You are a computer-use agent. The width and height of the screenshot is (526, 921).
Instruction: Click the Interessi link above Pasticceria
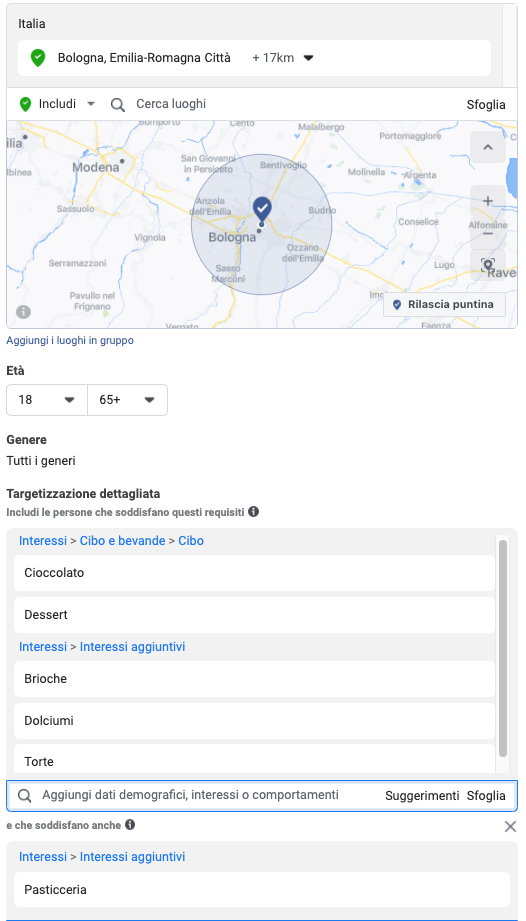(43, 857)
